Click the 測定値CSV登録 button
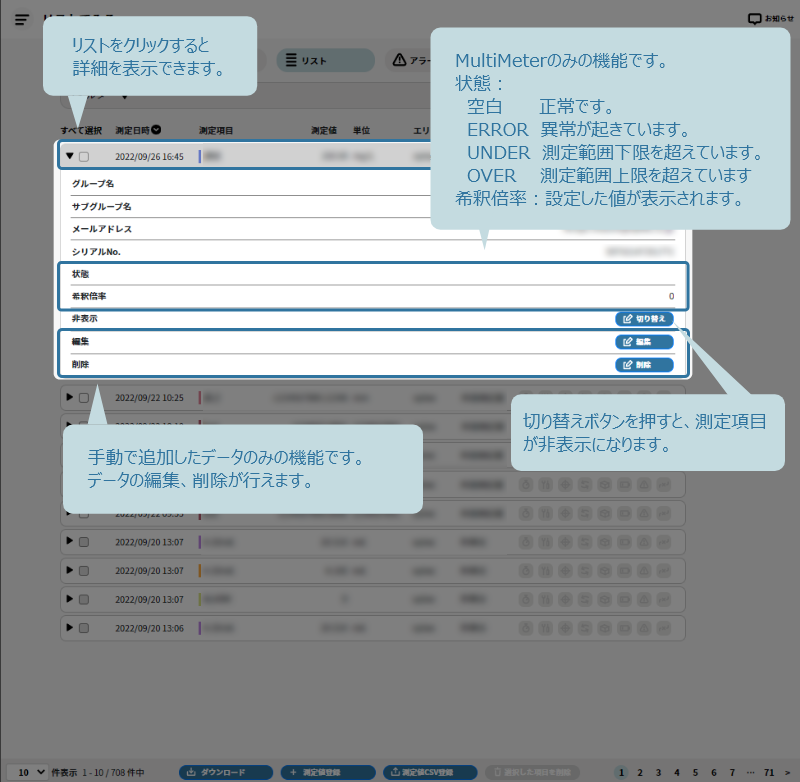800x782 pixels. click(x=430, y=772)
